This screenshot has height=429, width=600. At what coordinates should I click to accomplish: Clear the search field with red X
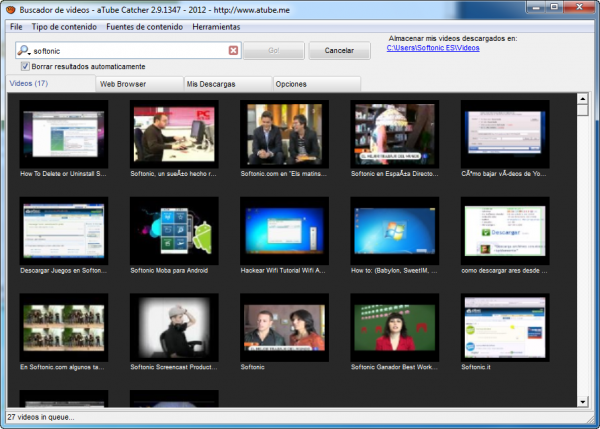tap(233, 50)
